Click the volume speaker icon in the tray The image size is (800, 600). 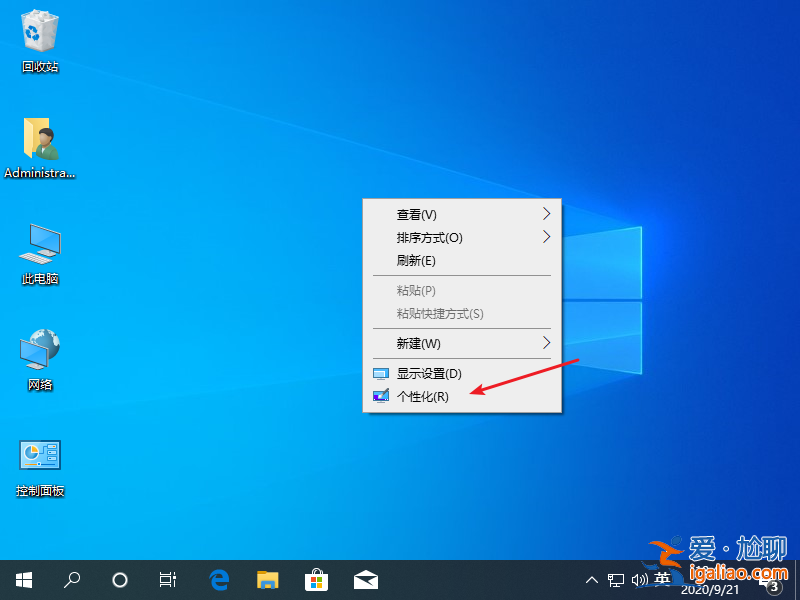coord(640,579)
